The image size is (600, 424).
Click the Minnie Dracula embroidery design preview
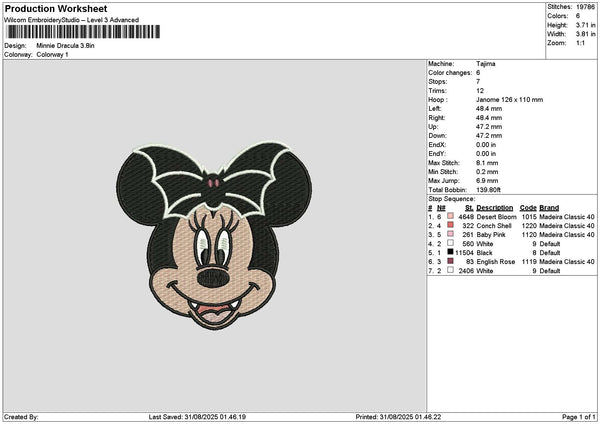(214, 236)
